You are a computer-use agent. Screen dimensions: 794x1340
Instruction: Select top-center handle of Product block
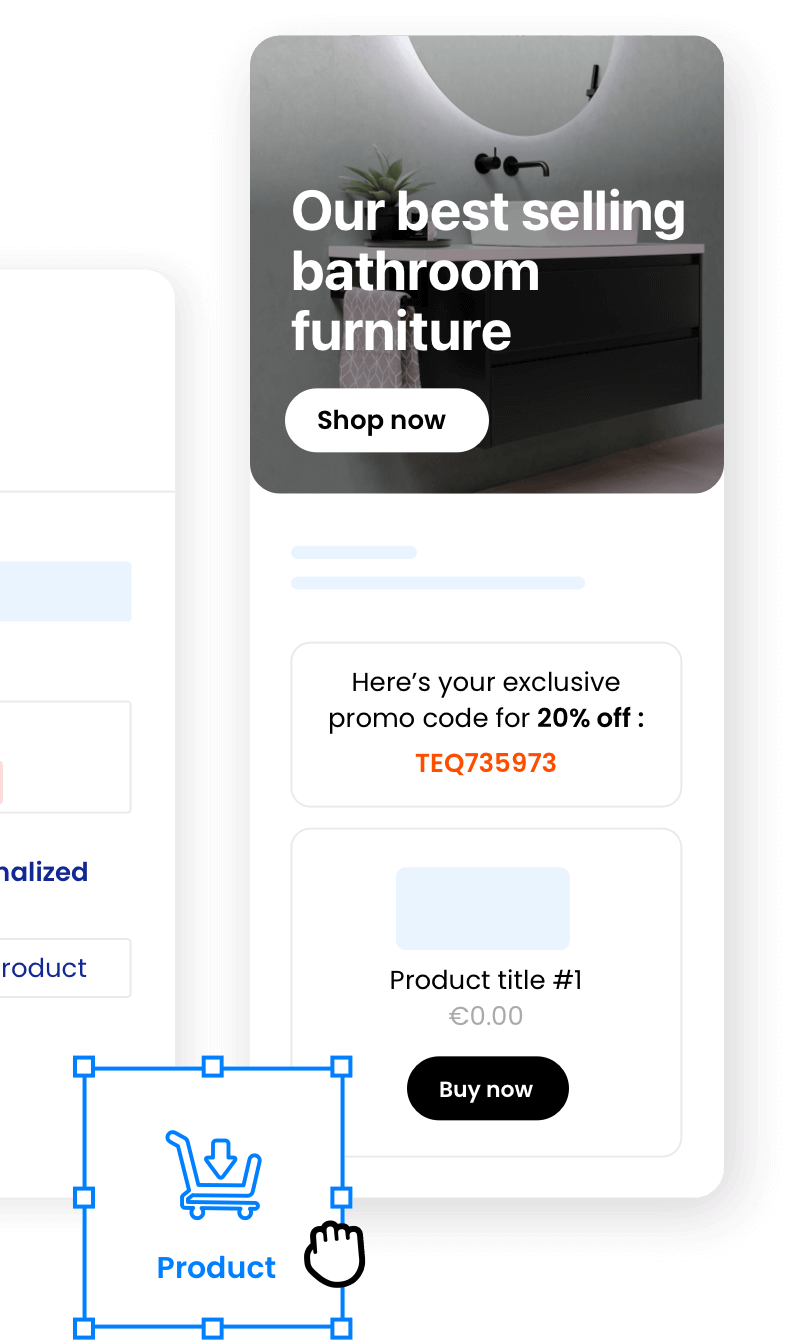(x=212, y=1066)
